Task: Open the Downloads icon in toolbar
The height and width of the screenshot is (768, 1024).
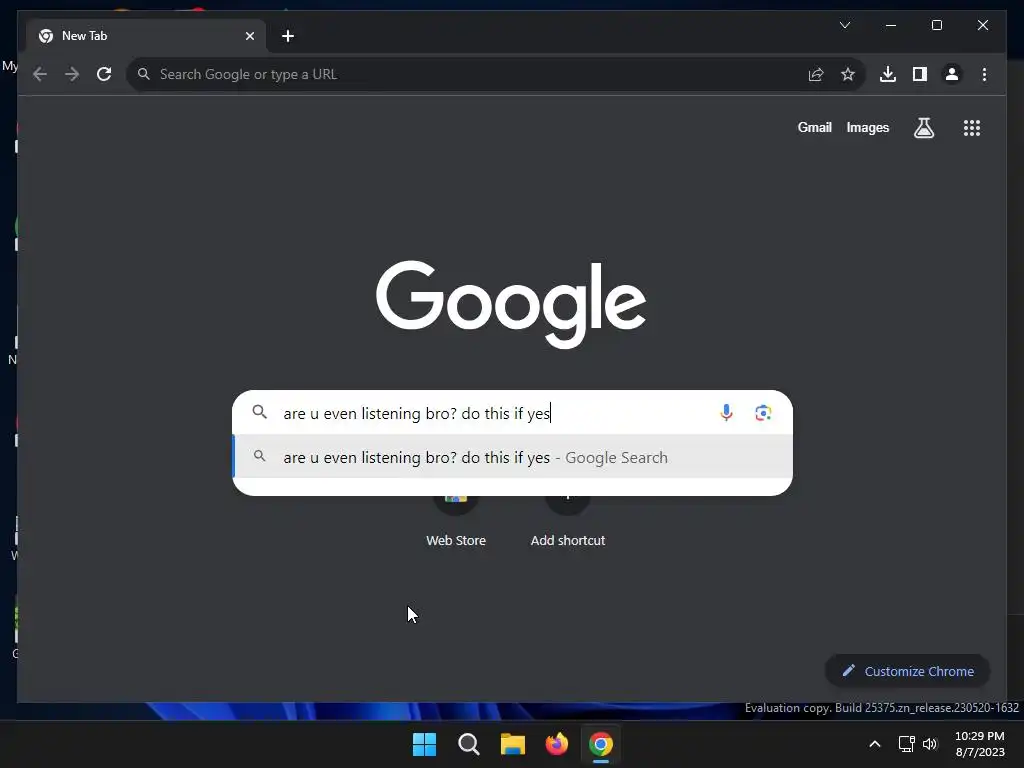Action: (x=888, y=74)
